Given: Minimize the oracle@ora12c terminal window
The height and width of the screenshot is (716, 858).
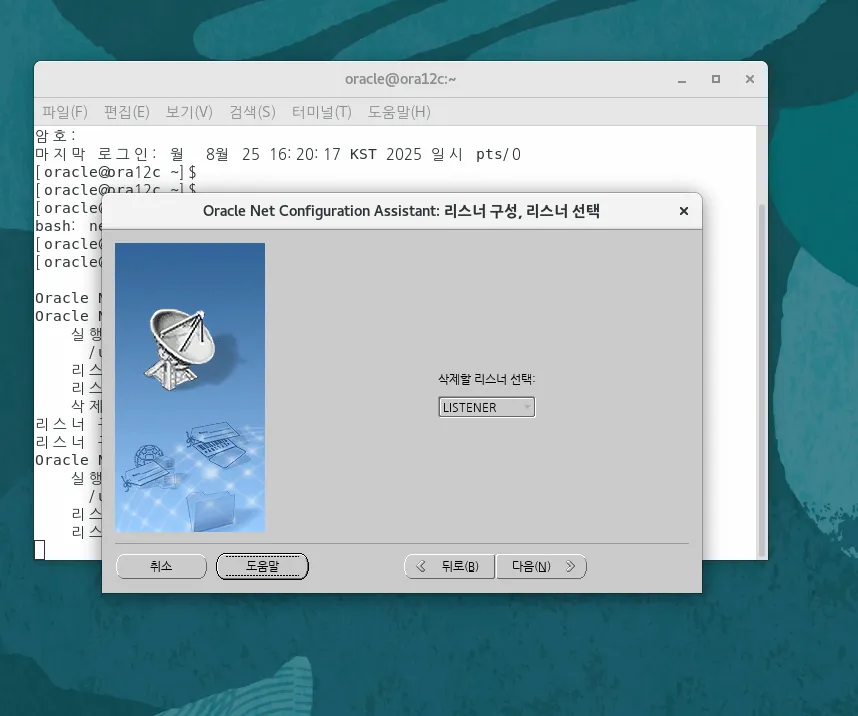Looking at the screenshot, I should tap(682, 79).
